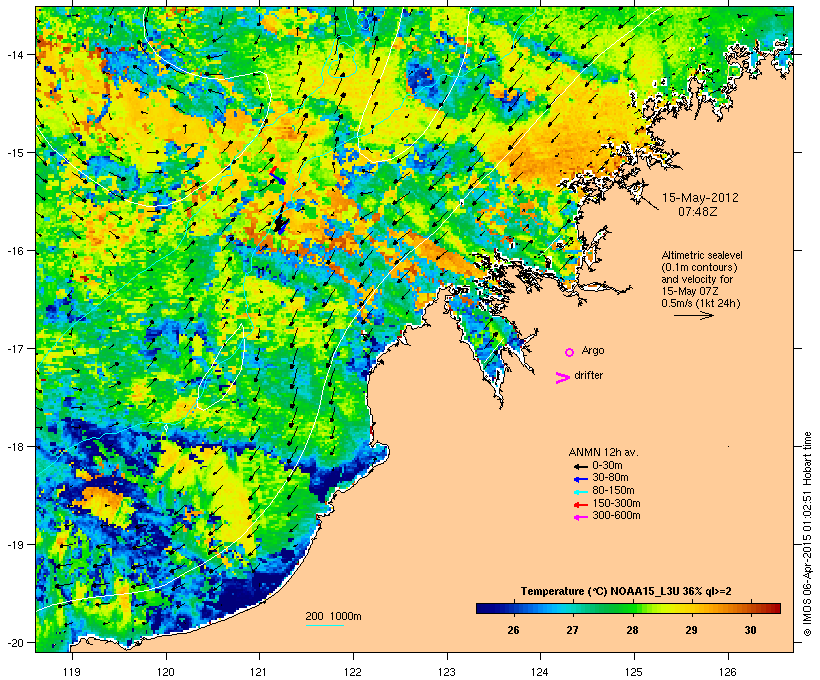
Task: Click latitude axis label -15
Action: (x=14, y=153)
